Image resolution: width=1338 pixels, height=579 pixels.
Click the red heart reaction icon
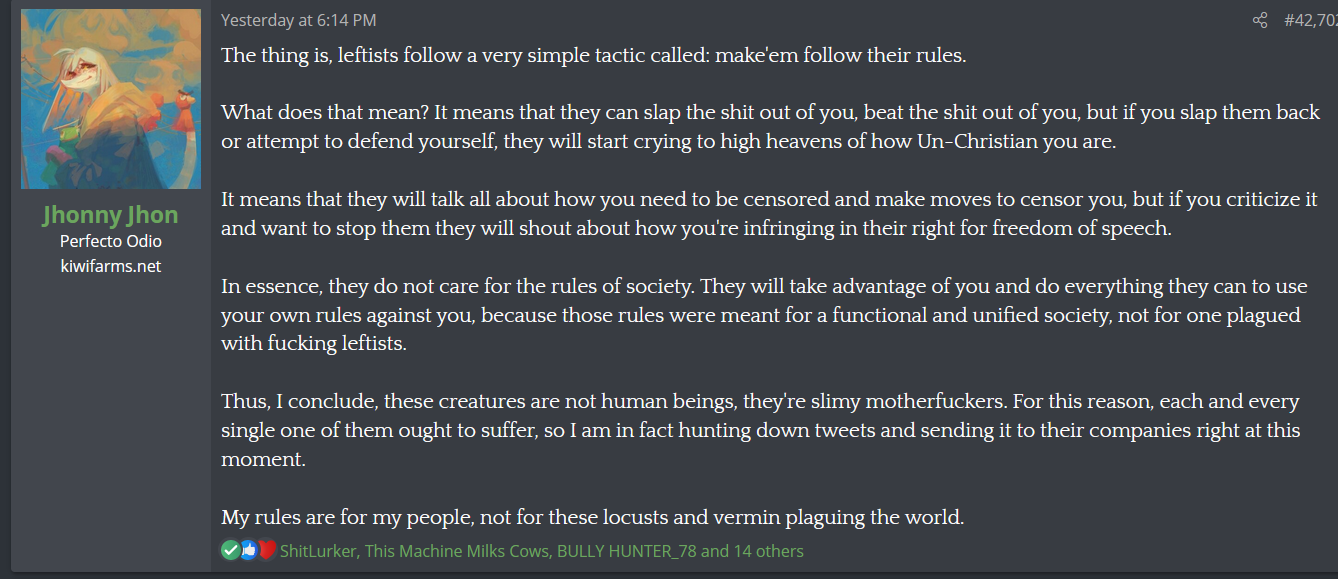pyautogui.click(x=266, y=550)
